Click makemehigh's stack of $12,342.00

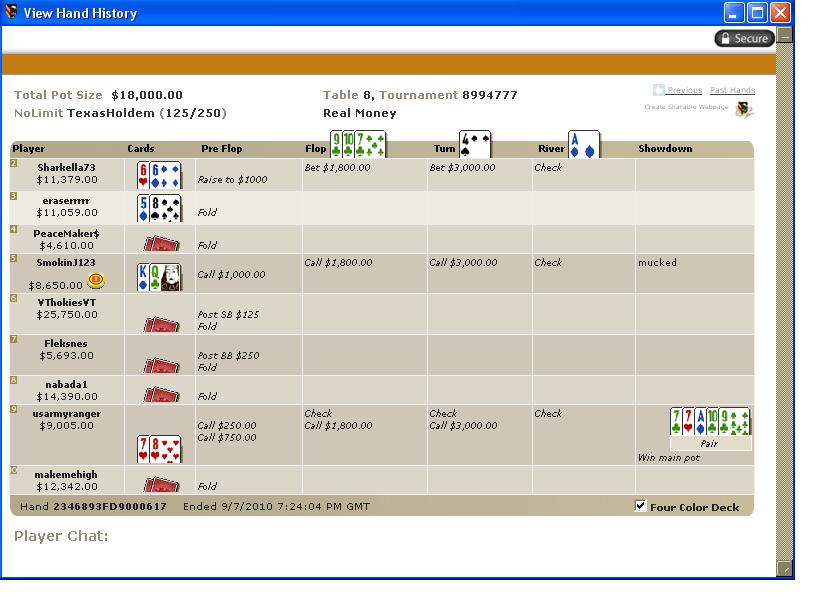(67, 486)
